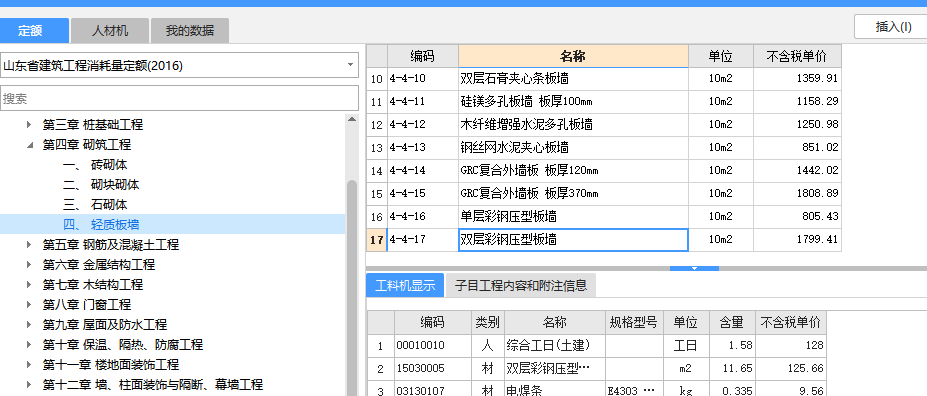Click 综合工日(土建) material row
This screenshot has width=927, height=396.
tap(596, 345)
